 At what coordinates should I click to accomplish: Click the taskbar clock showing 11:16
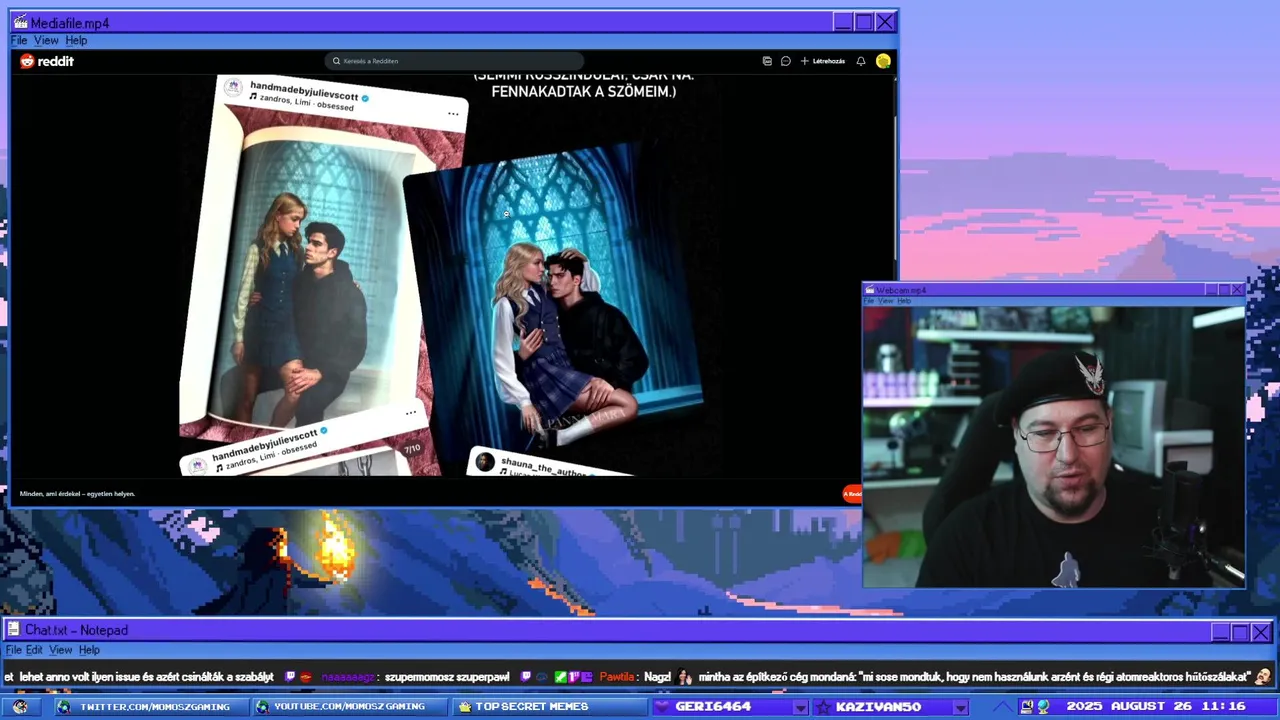click(1224, 706)
